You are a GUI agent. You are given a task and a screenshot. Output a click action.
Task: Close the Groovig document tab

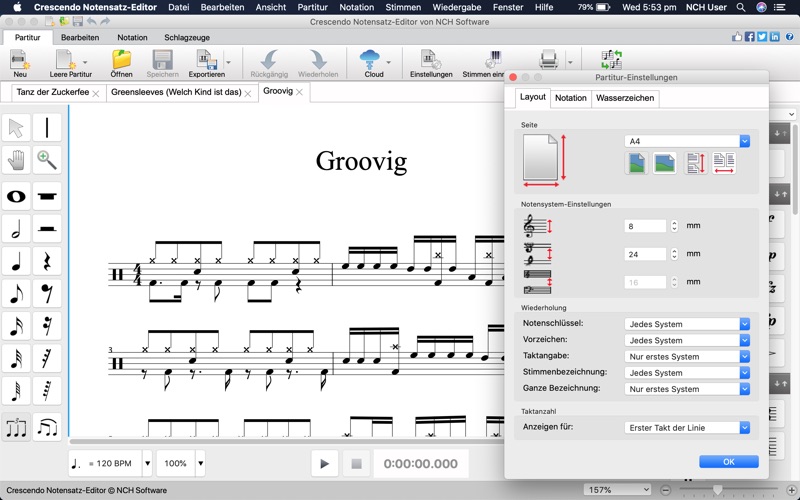(x=299, y=92)
